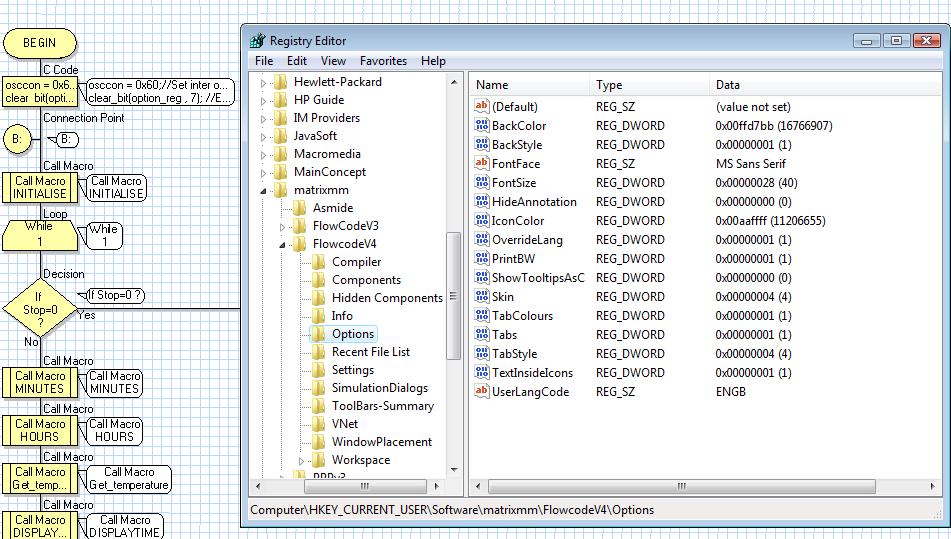Image resolution: width=951 pixels, height=539 pixels.
Task: Click the Type column header
Action: pos(649,85)
